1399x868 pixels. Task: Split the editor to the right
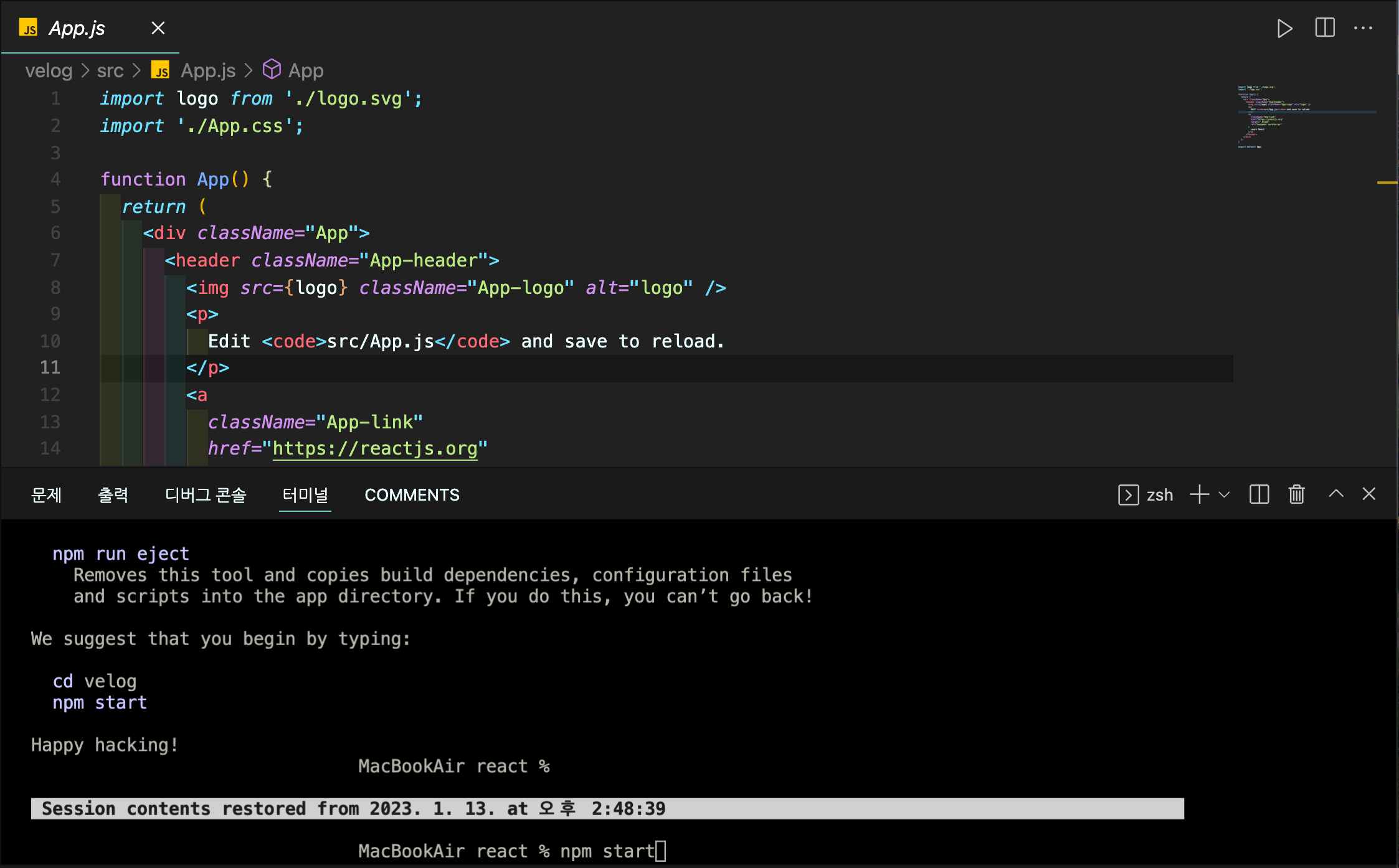click(1324, 28)
